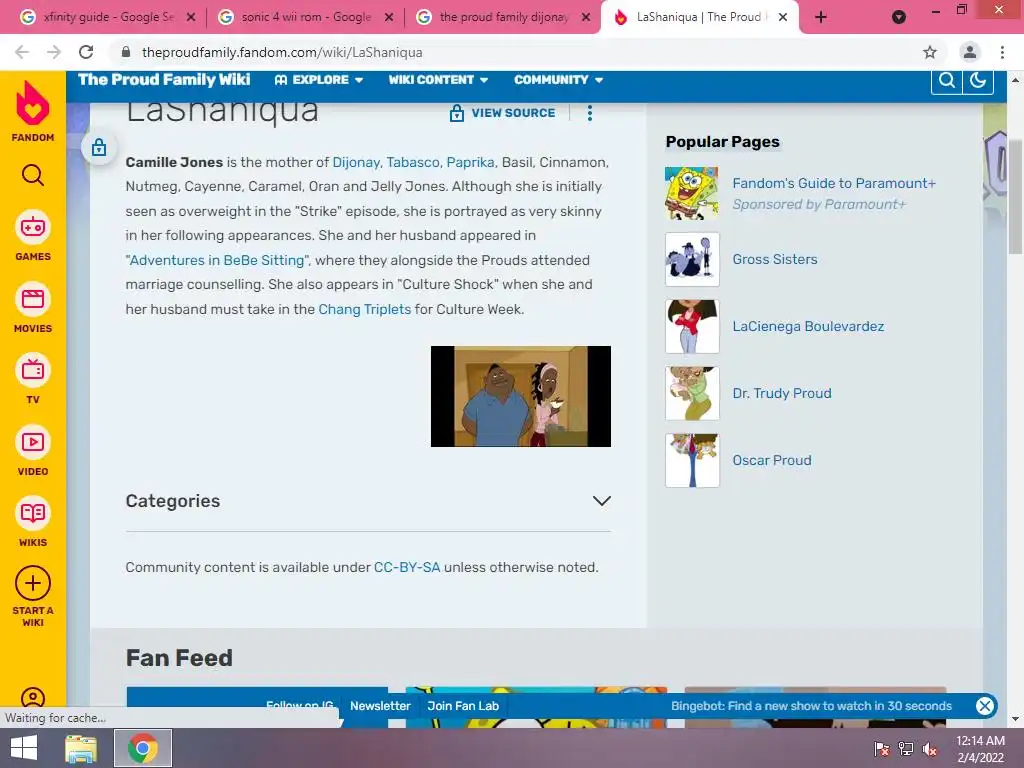The width and height of the screenshot is (1024, 768).
Task: Open the CC-BY-SA license link
Action: tap(407, 567)
